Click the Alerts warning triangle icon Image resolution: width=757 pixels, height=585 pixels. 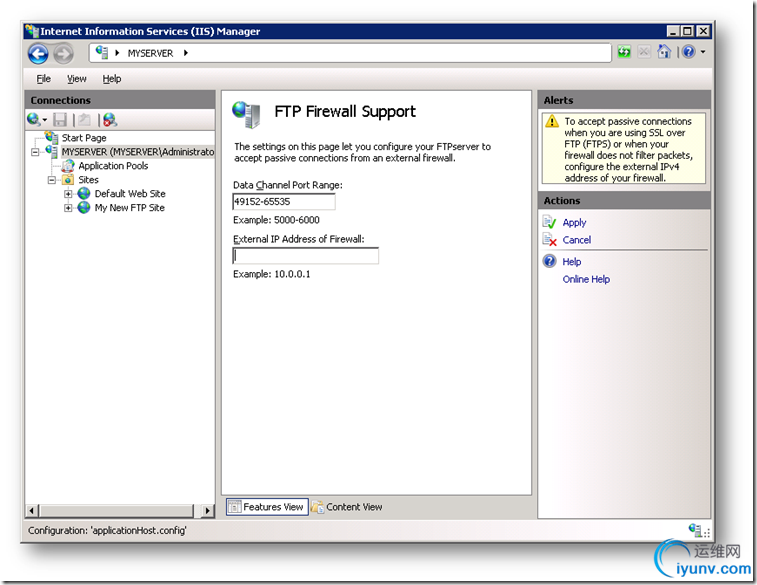point(552,121)
